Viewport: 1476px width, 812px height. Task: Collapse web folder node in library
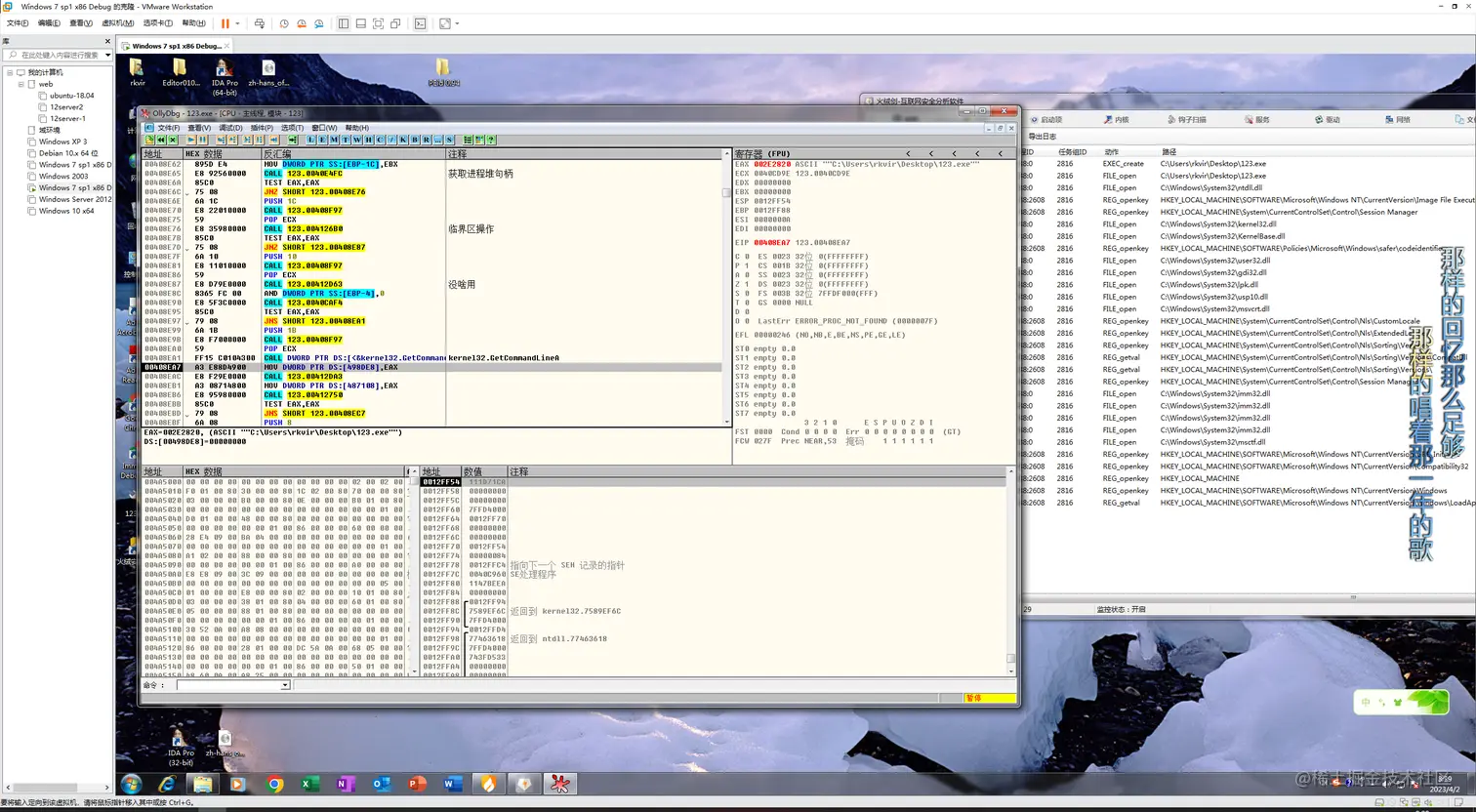pyautogui.click(x=20, y=84)
